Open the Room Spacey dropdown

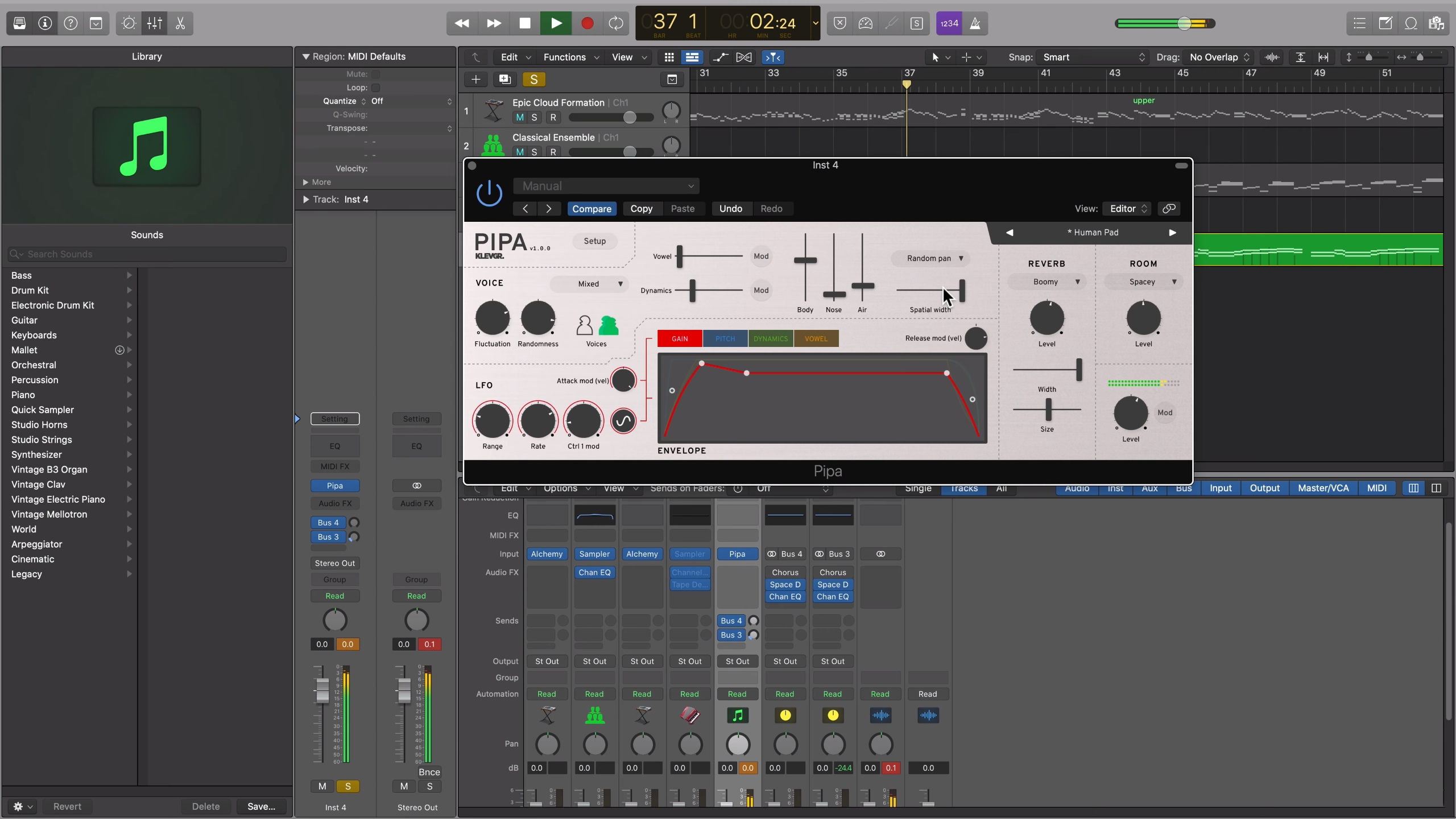coord(1143,282)
